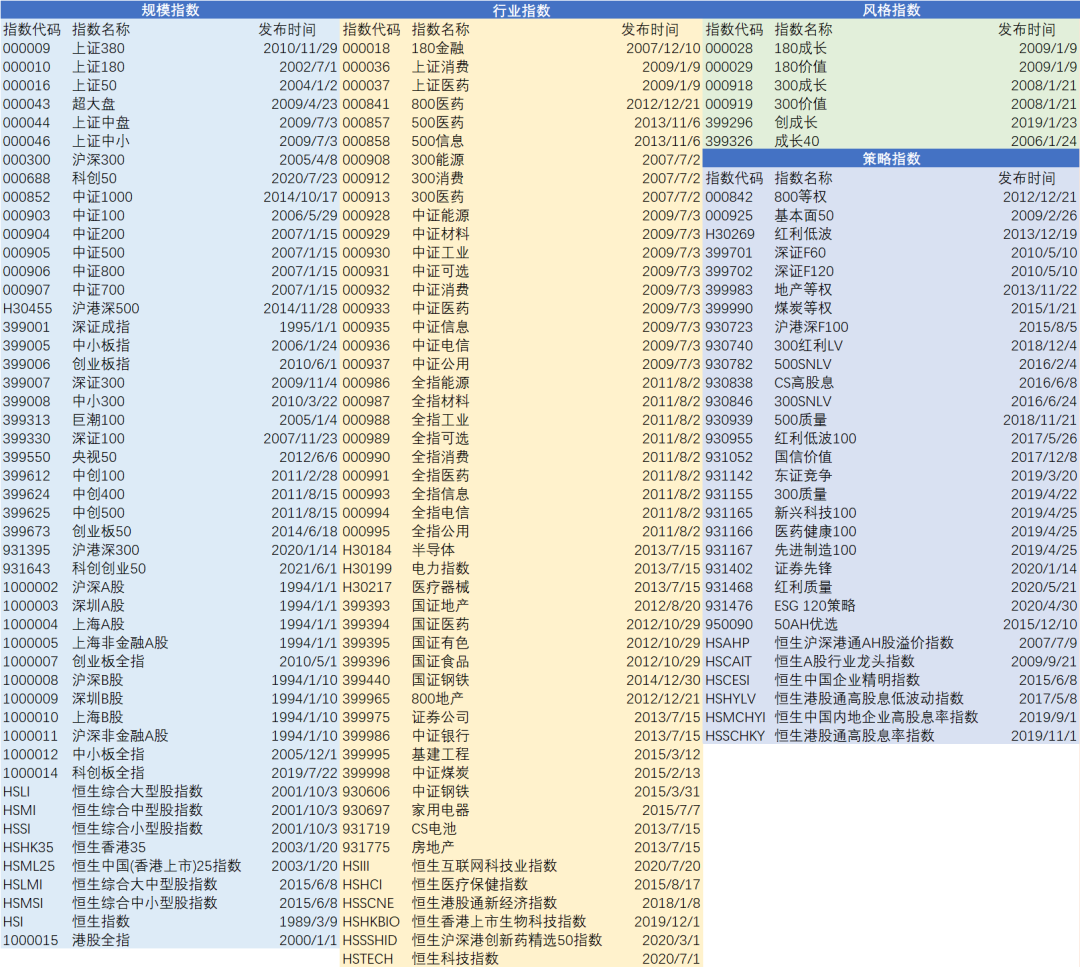
Task: Select the 恒生港股通高股息率指数 cell
Action: tap(854, 736)
